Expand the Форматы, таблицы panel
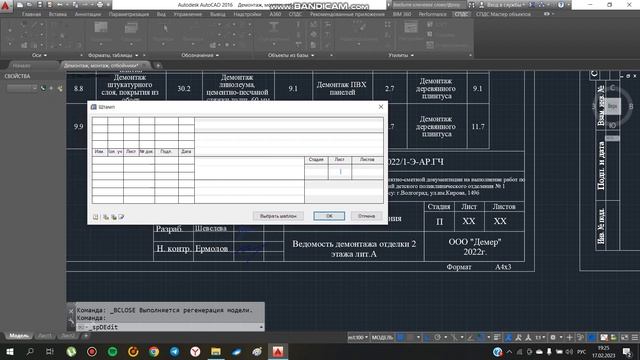The image size is (640, 360). point(113,55)
